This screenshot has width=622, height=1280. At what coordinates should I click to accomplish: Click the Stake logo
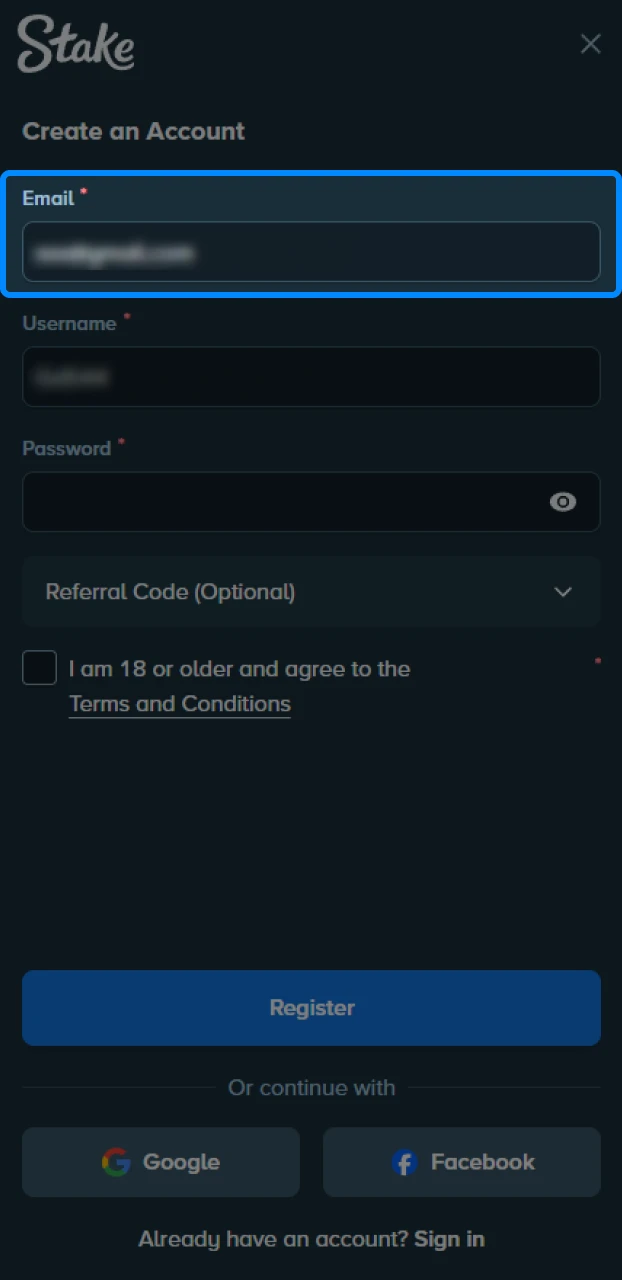click(x=75, y=44)
